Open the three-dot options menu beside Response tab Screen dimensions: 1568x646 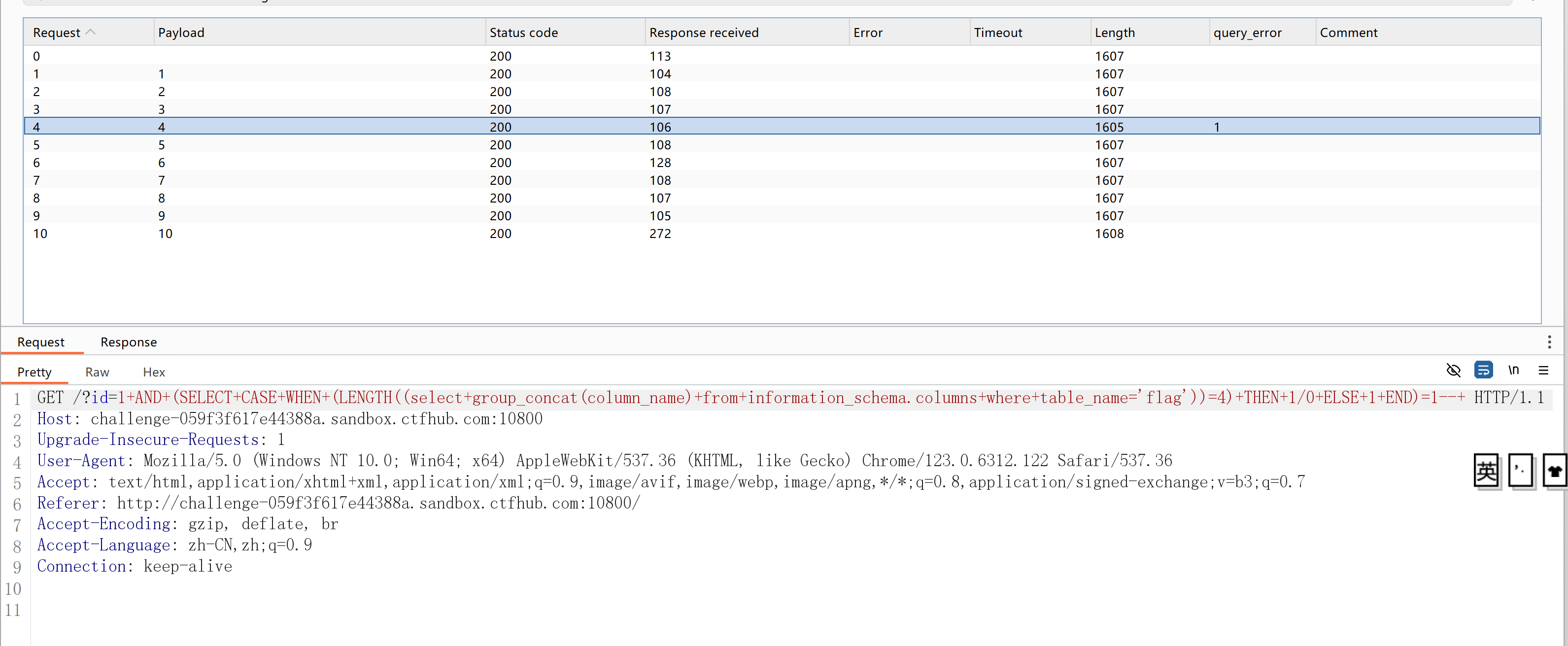coord(1549,341)
